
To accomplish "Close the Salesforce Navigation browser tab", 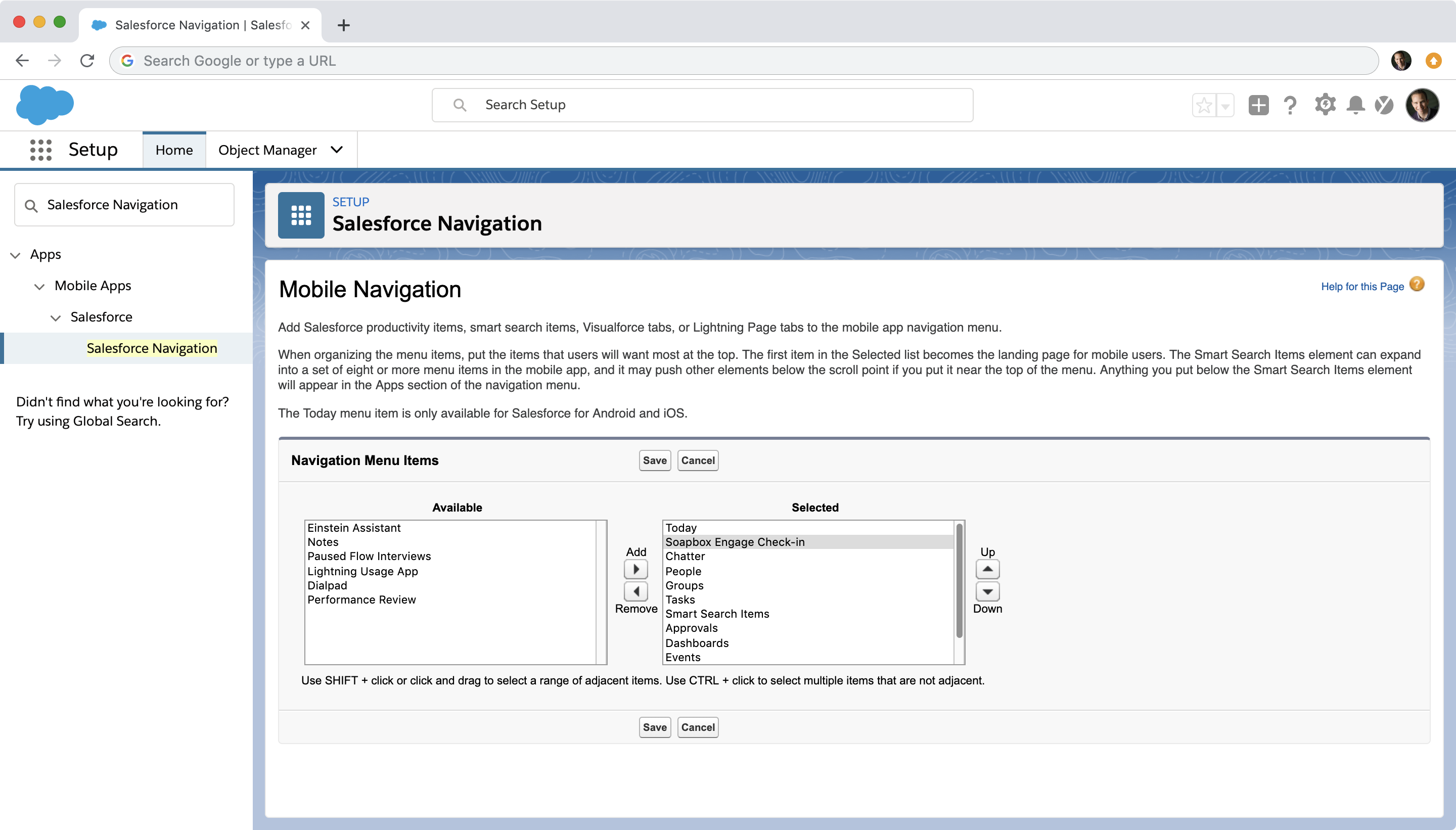I will coord(305,25).
